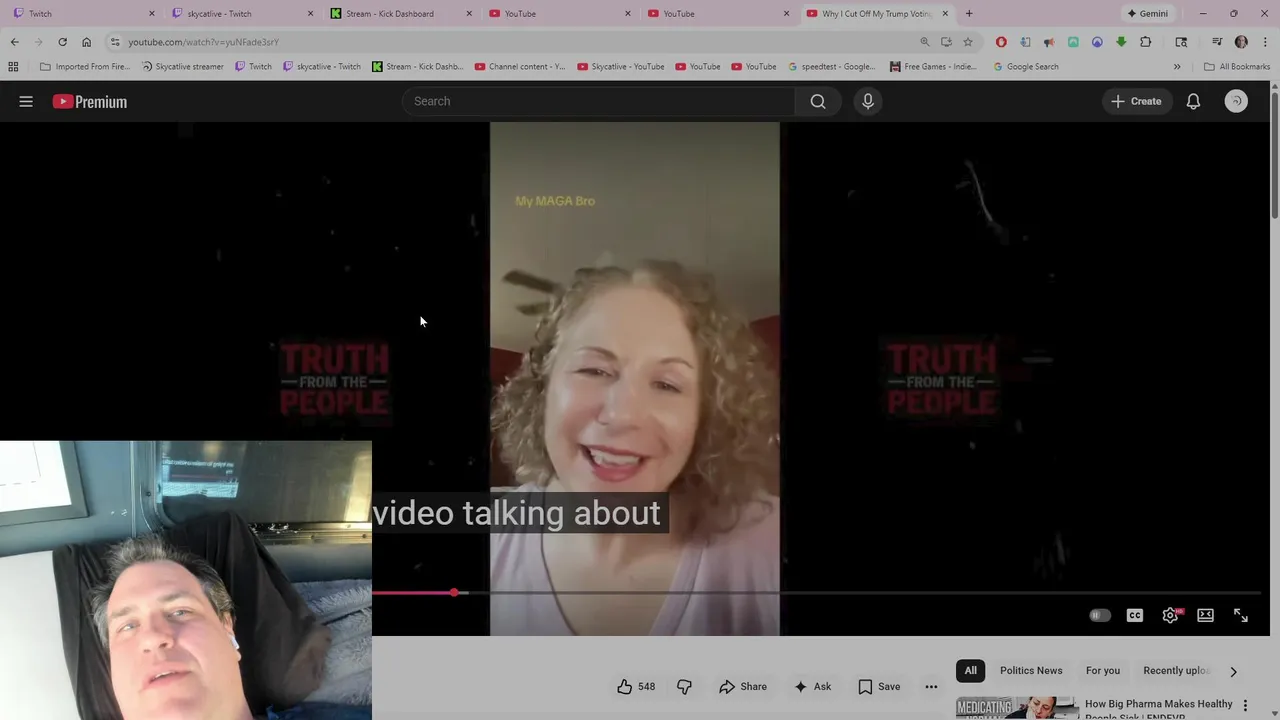Open the YouTube account avatar menu
The image size is (1280, 720).
click(1236, 101)
